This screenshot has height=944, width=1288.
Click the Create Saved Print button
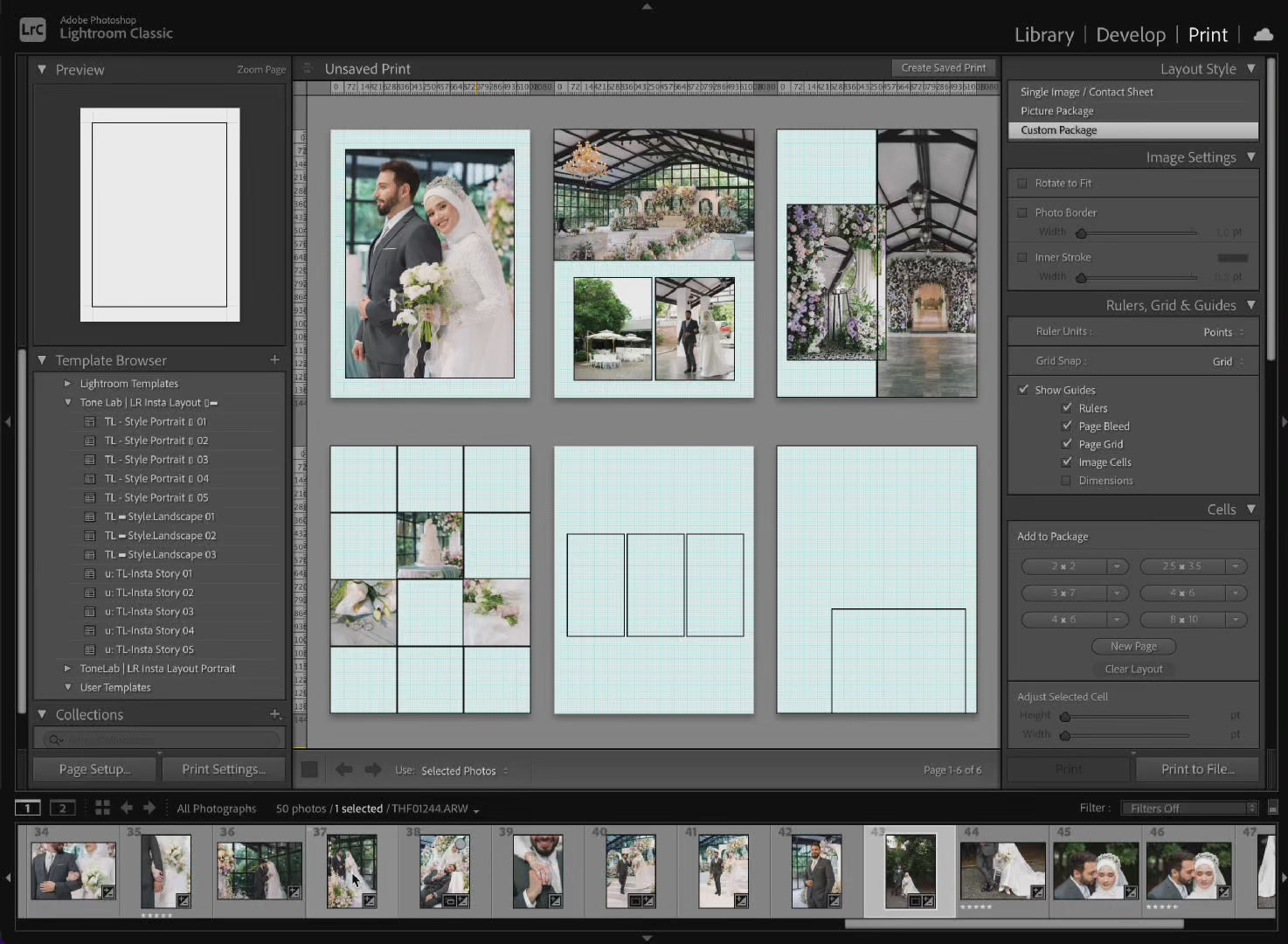tap(943, 68)
